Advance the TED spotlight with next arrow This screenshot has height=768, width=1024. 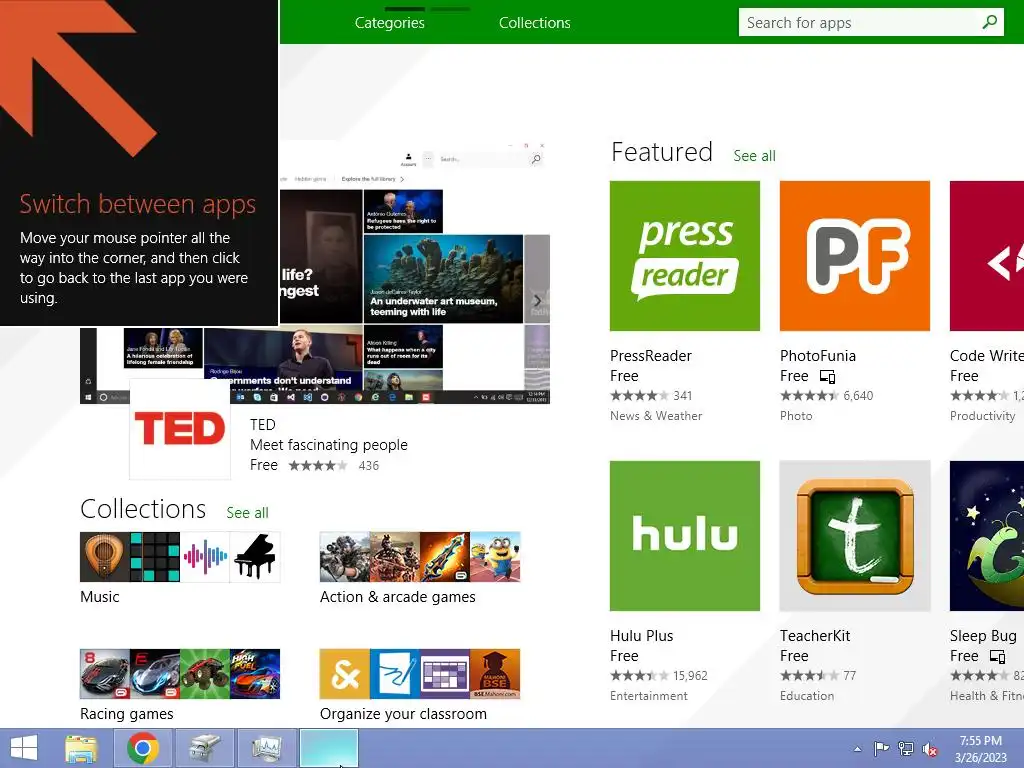coord(537,300)
